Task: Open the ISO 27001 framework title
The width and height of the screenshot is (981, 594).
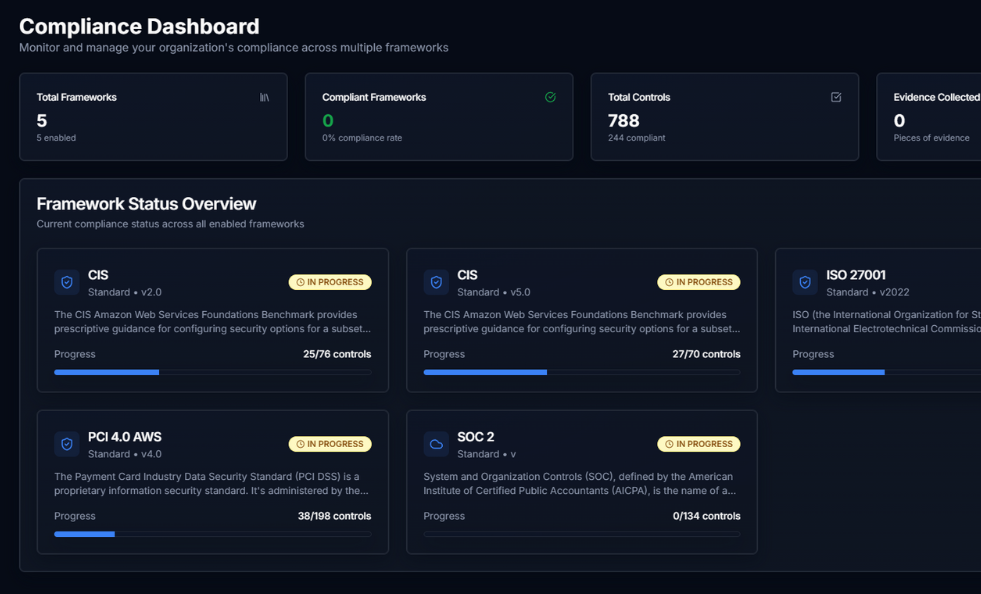Action: (x=855, y=275)
